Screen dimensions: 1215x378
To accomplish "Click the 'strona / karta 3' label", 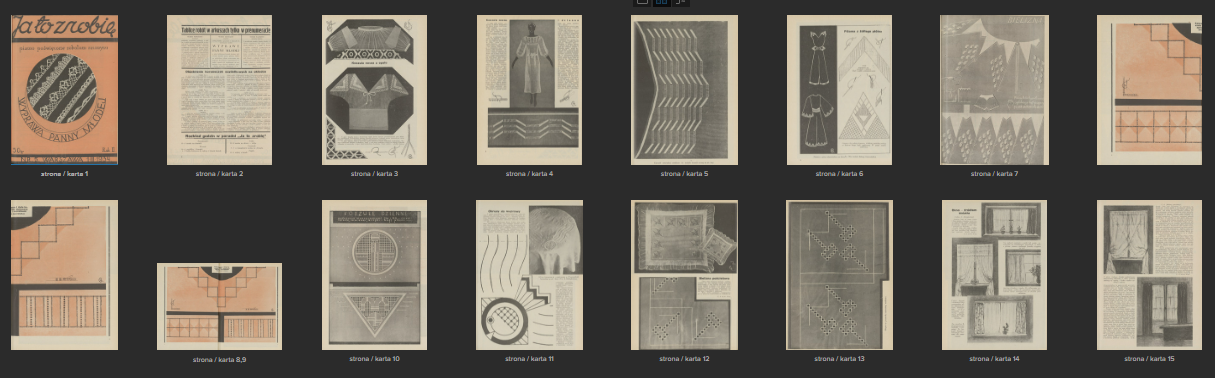I will click(x=375, y=174).
